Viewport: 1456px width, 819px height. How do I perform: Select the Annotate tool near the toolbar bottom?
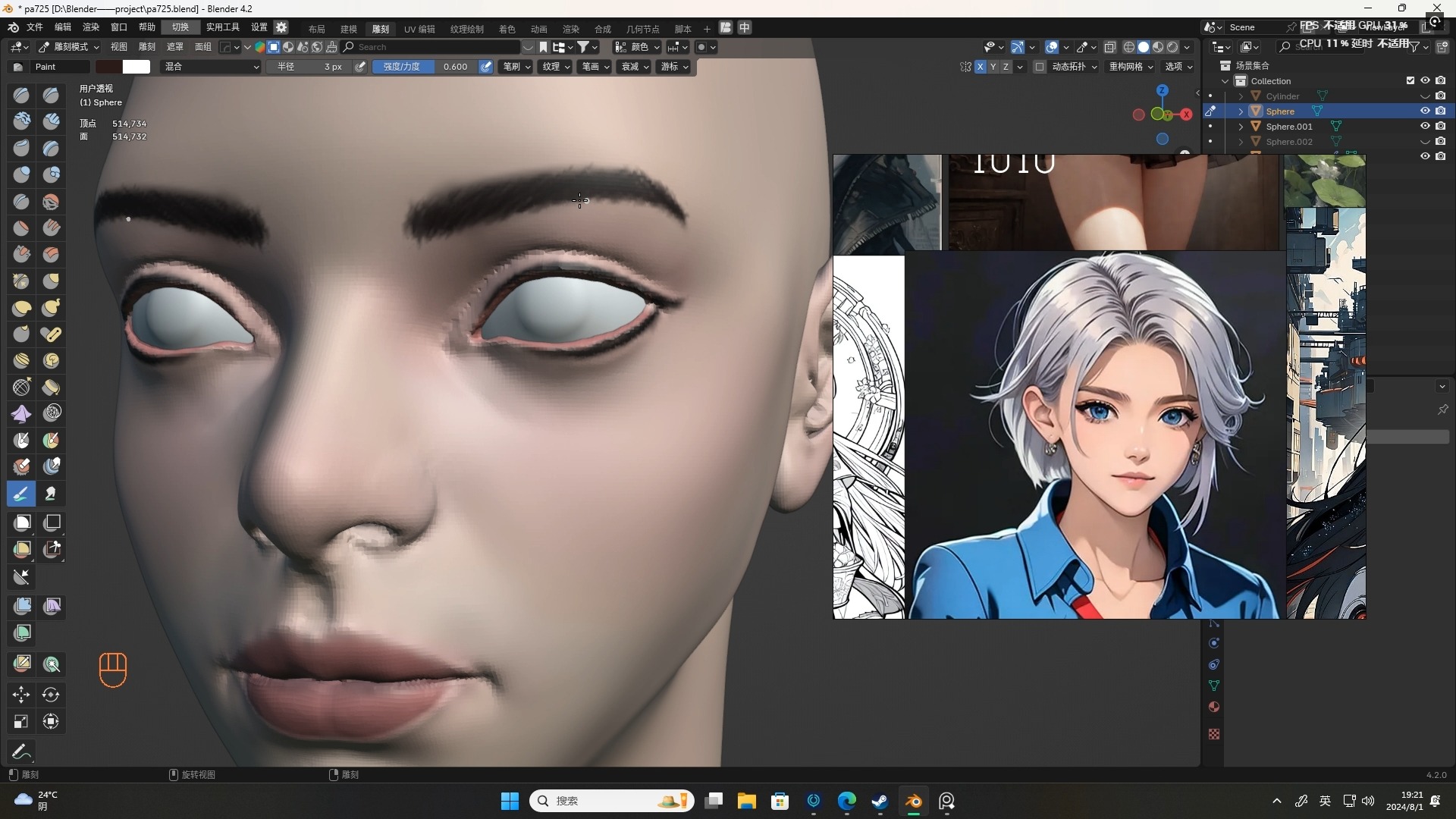tap(20, 751)
